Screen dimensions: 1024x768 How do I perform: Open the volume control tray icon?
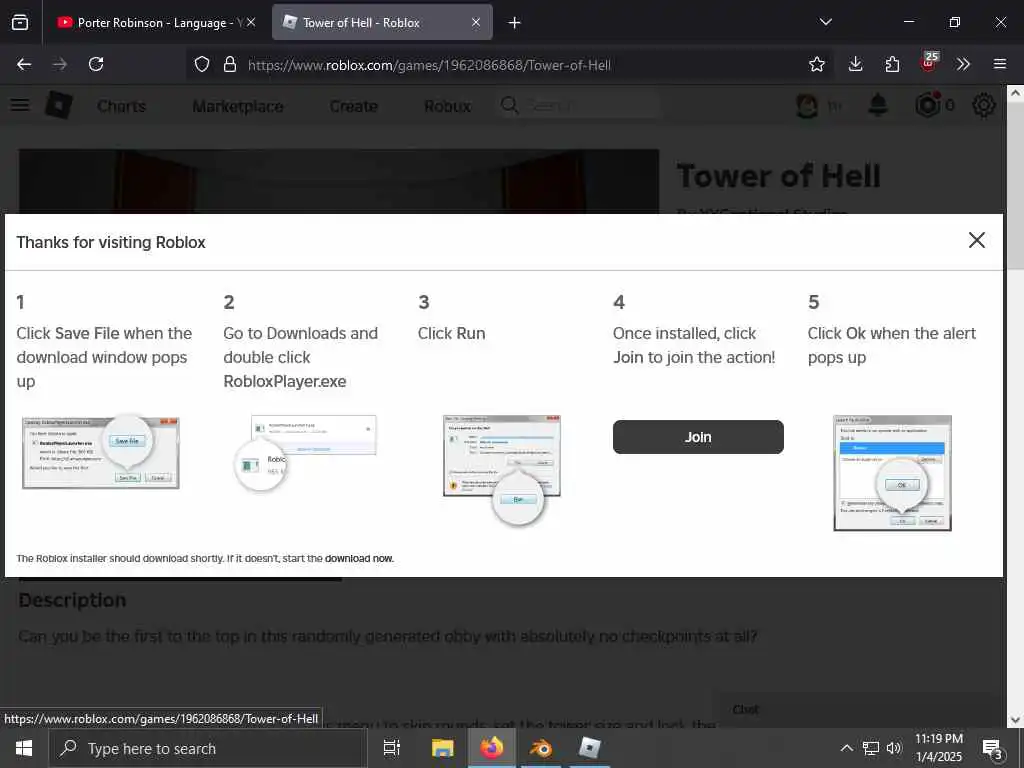point(894,748)
